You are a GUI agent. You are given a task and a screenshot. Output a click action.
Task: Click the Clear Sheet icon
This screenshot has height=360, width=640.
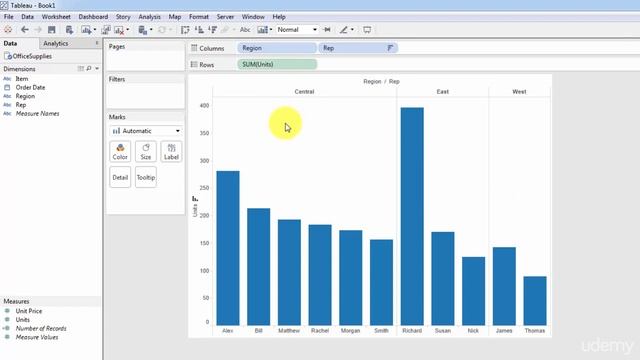pos(119,30)
